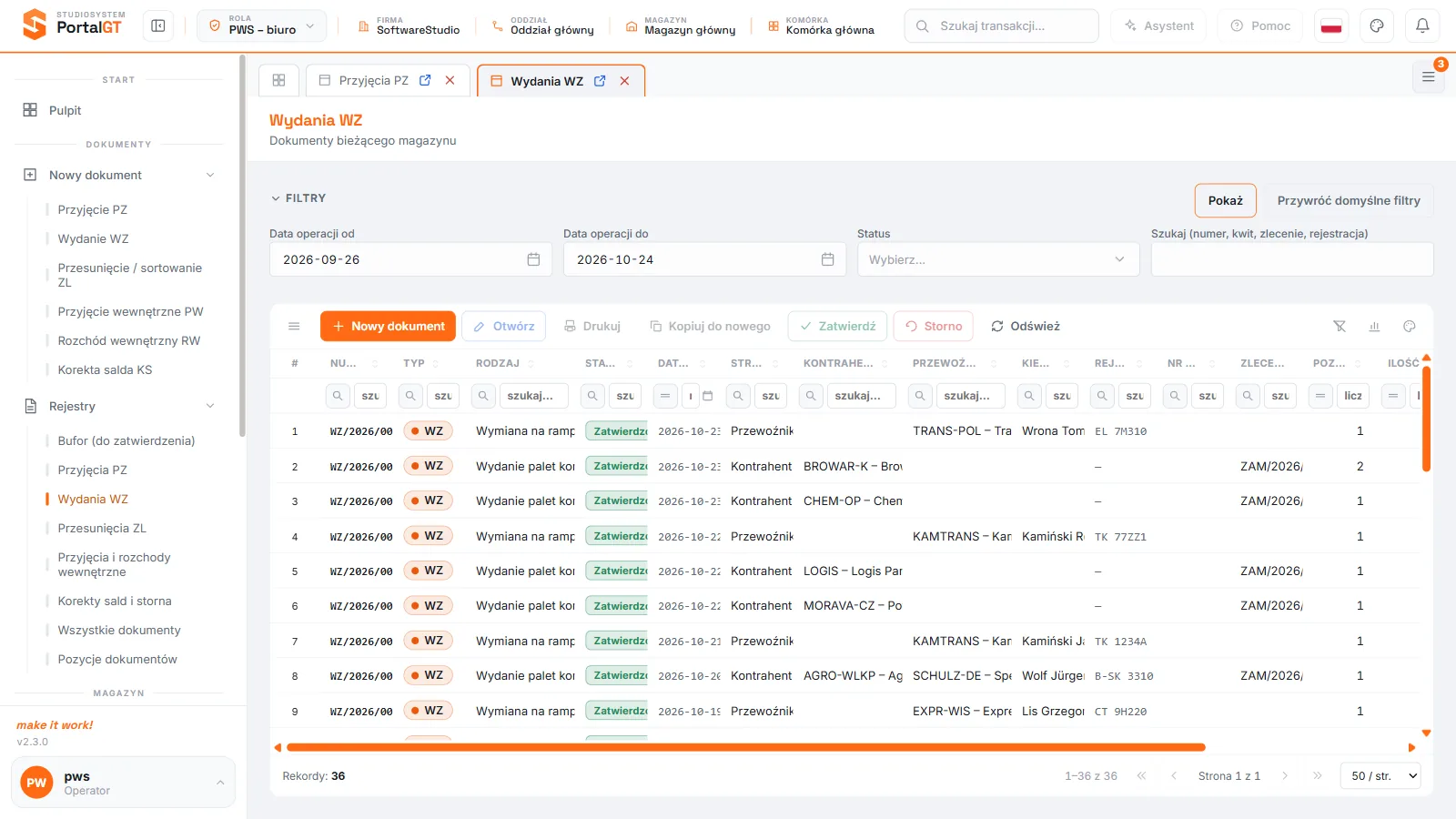
Task: Open the grid toolbar hamburger menu
Action: (294, 326)
